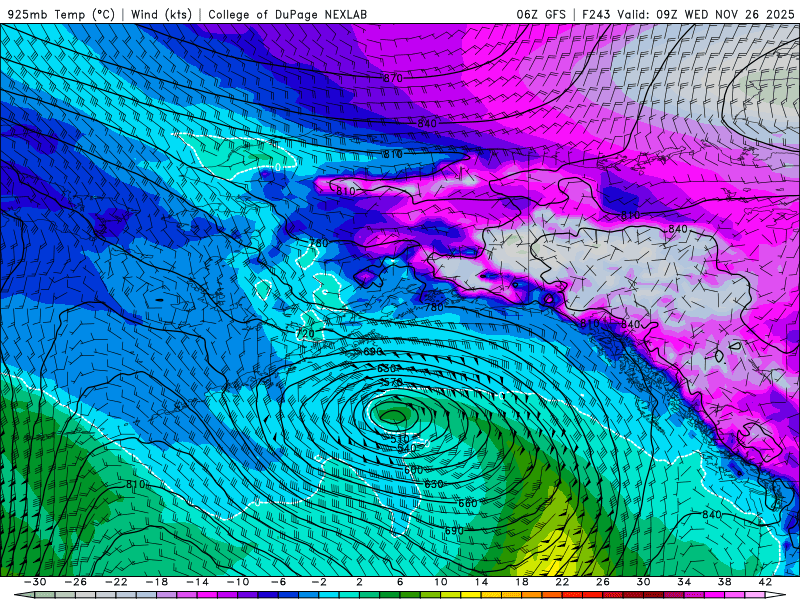This screenshot has height=600, width=800.
Task: Click the −10 color scale label
Action: point(238,582)
